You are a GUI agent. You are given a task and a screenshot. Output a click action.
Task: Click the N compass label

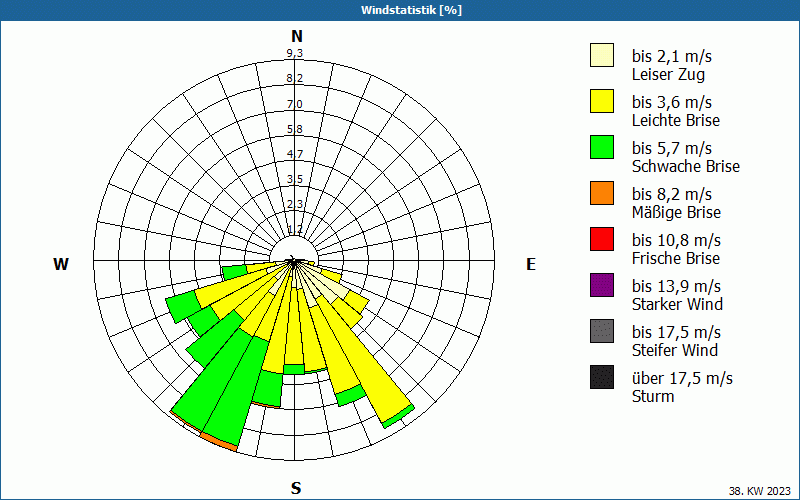click(297, 36)
